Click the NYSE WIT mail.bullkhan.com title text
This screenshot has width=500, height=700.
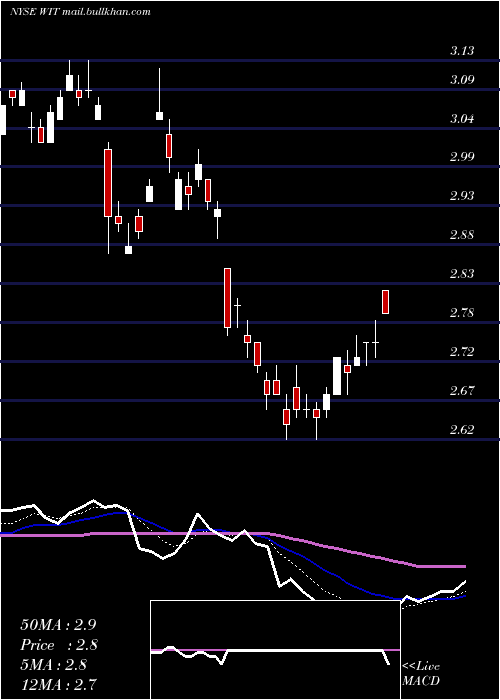pos(80,12)
